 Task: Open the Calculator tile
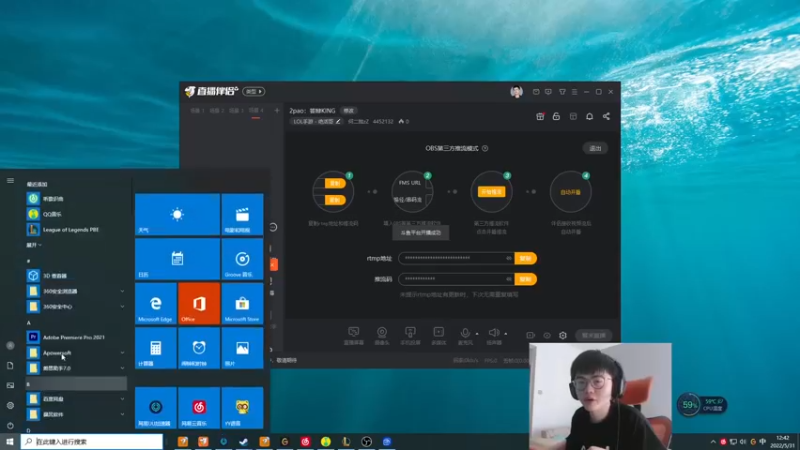pos(156,348)
